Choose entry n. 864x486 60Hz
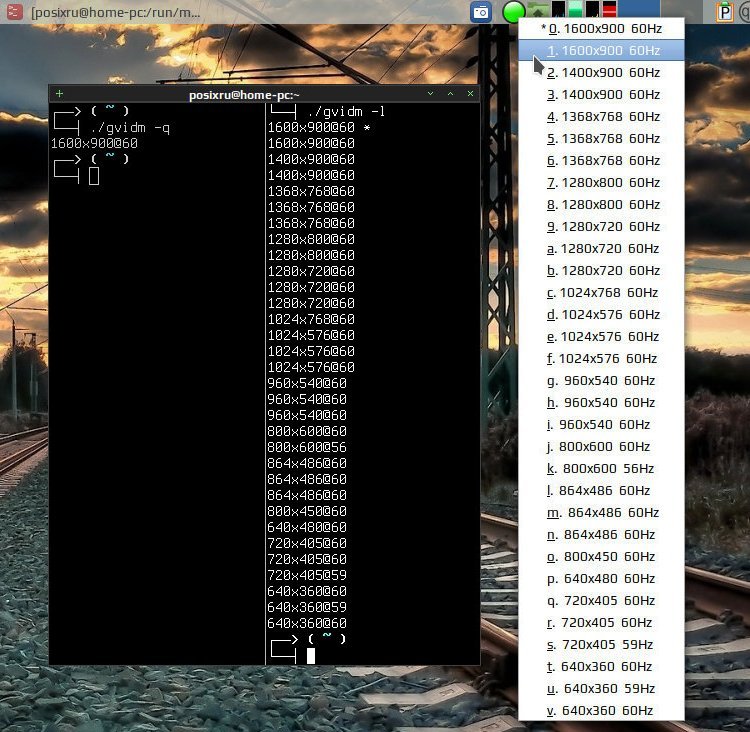750x732 pixels. pos(601,534)
